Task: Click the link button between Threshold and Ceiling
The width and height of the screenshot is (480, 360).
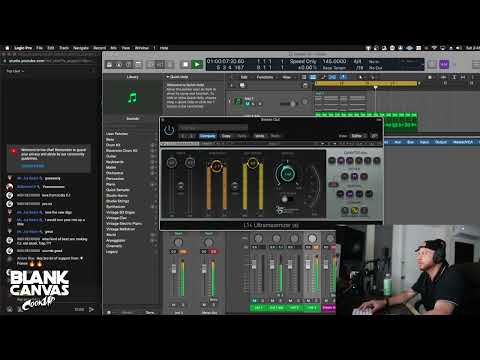Action: [x=235, y=187]
